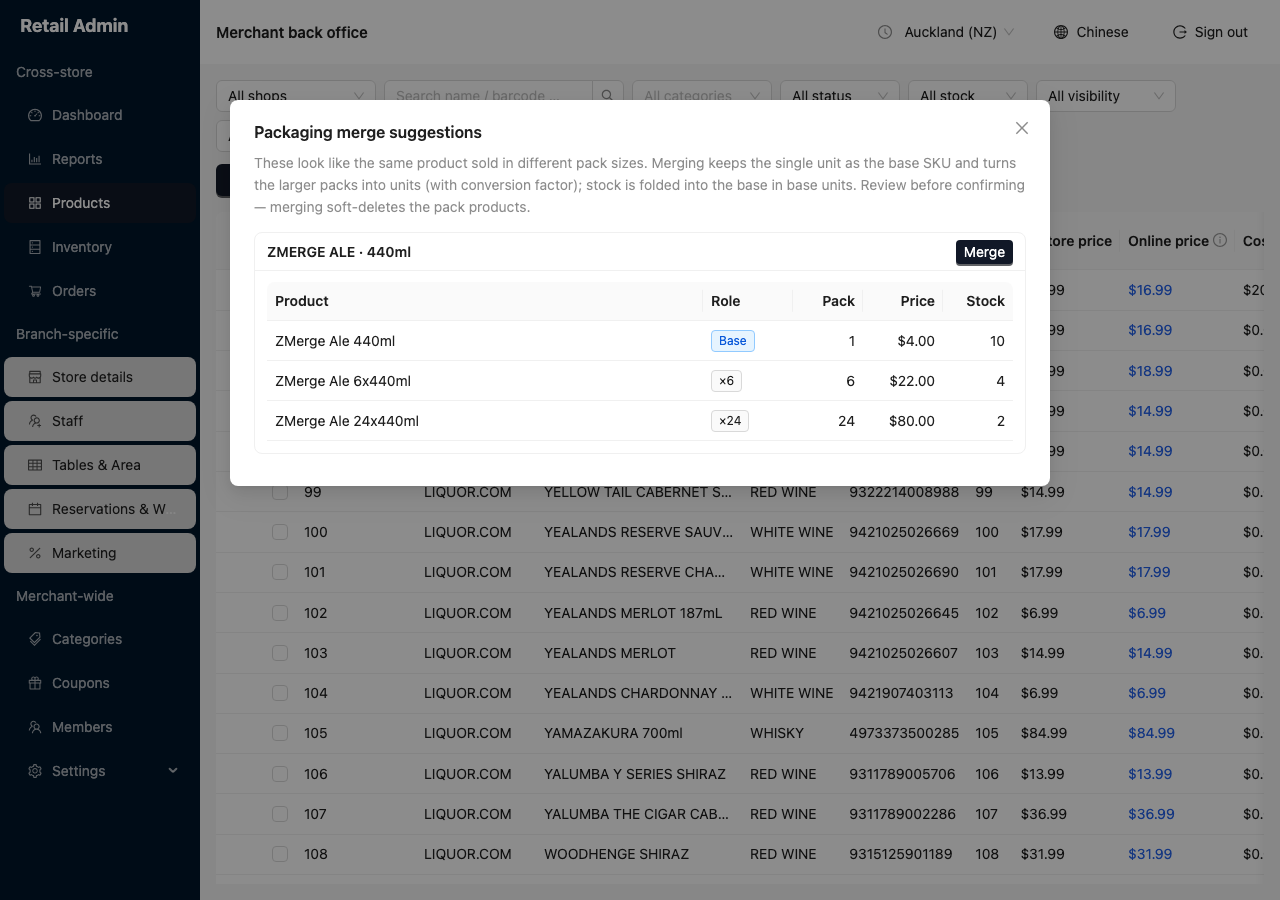Click the Orders cart icon
This screenshot has height=900, width=1280.
[x=35, y=291]
